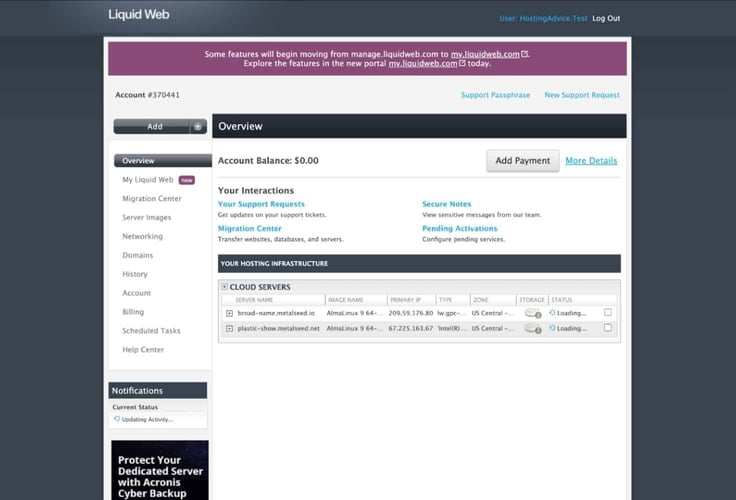Click the IP address 209.59.176.80

(x=411, y=313)
